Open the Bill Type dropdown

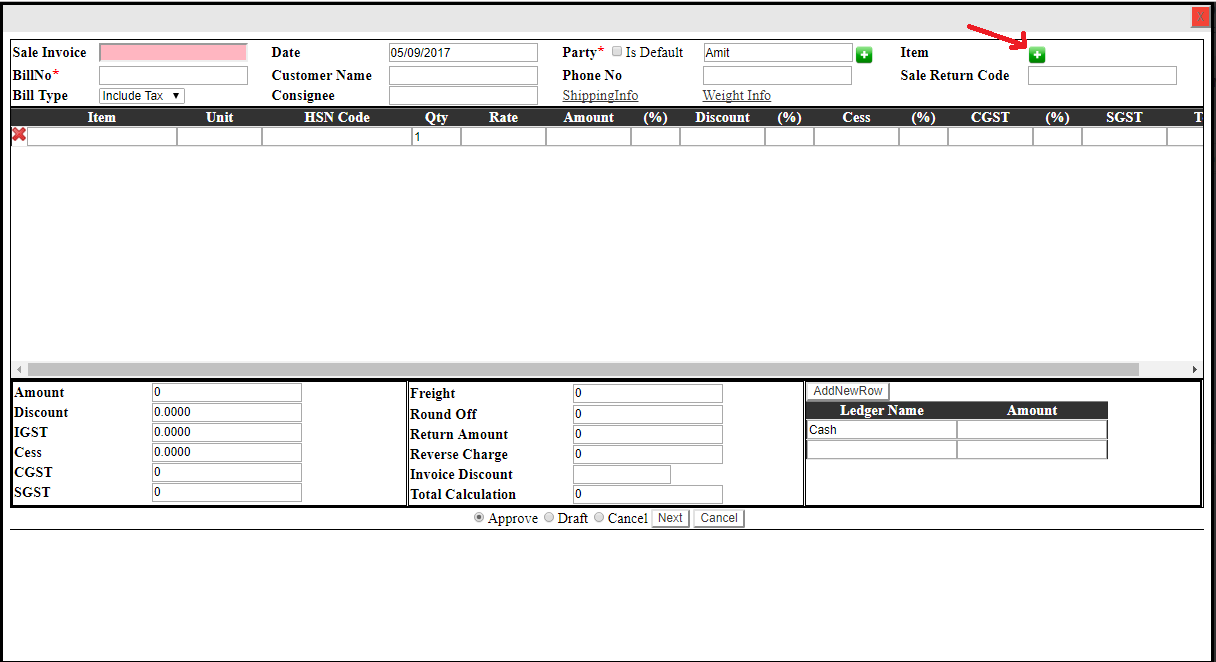pos(142,96)
